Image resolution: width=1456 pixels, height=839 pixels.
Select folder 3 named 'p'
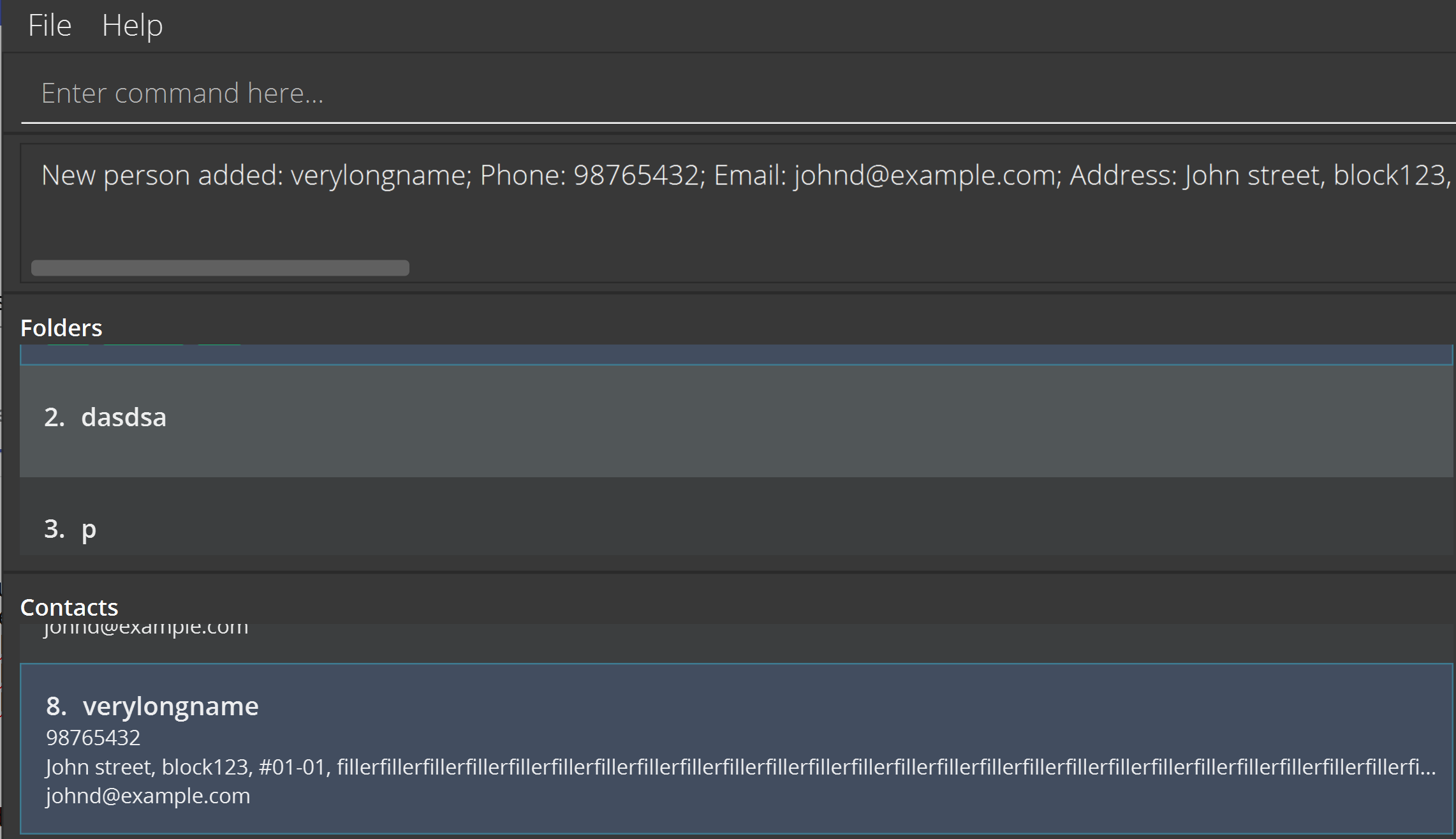89,529
